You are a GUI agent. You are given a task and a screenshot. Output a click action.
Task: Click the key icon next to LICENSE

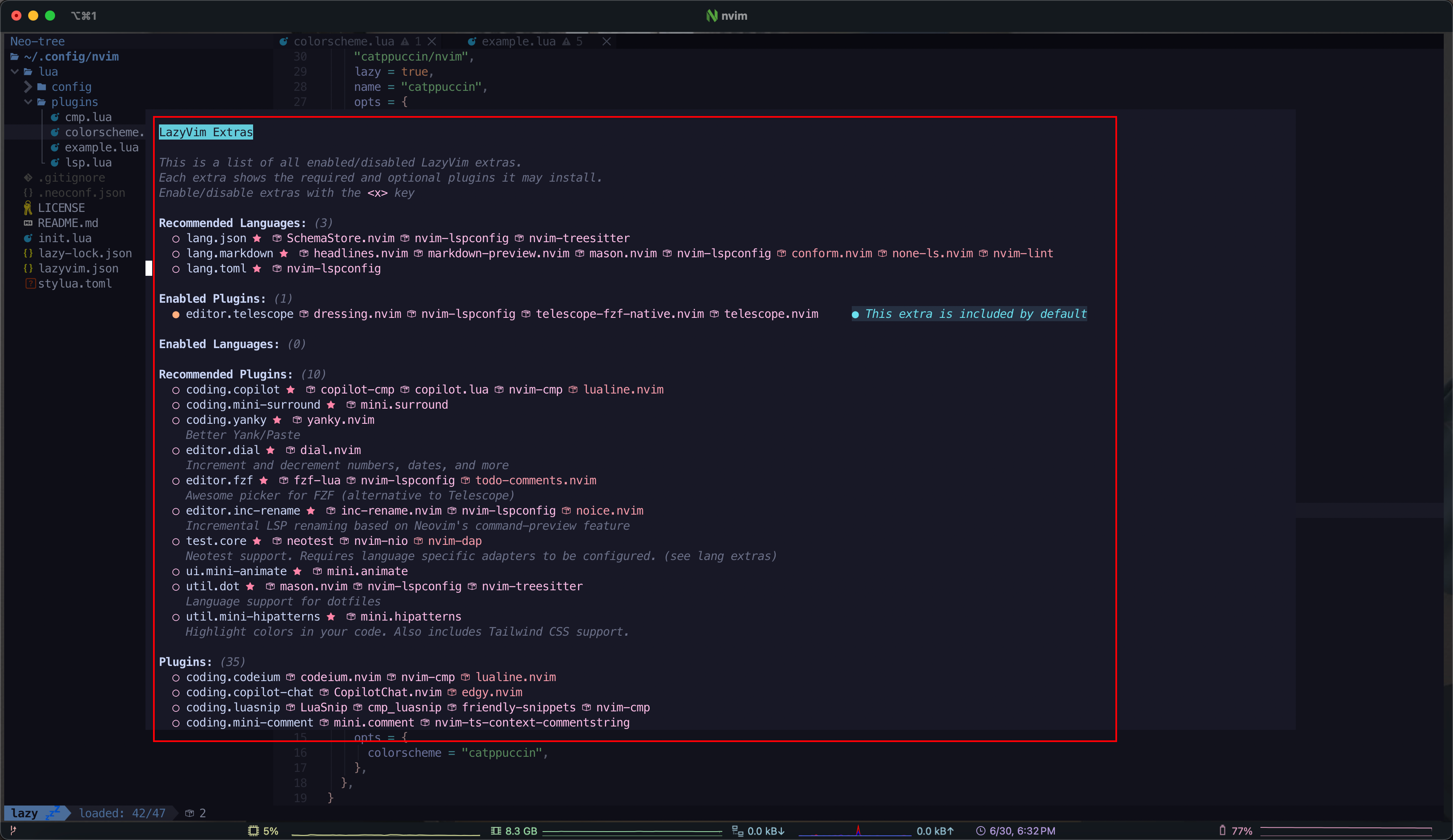coord(28,208)
